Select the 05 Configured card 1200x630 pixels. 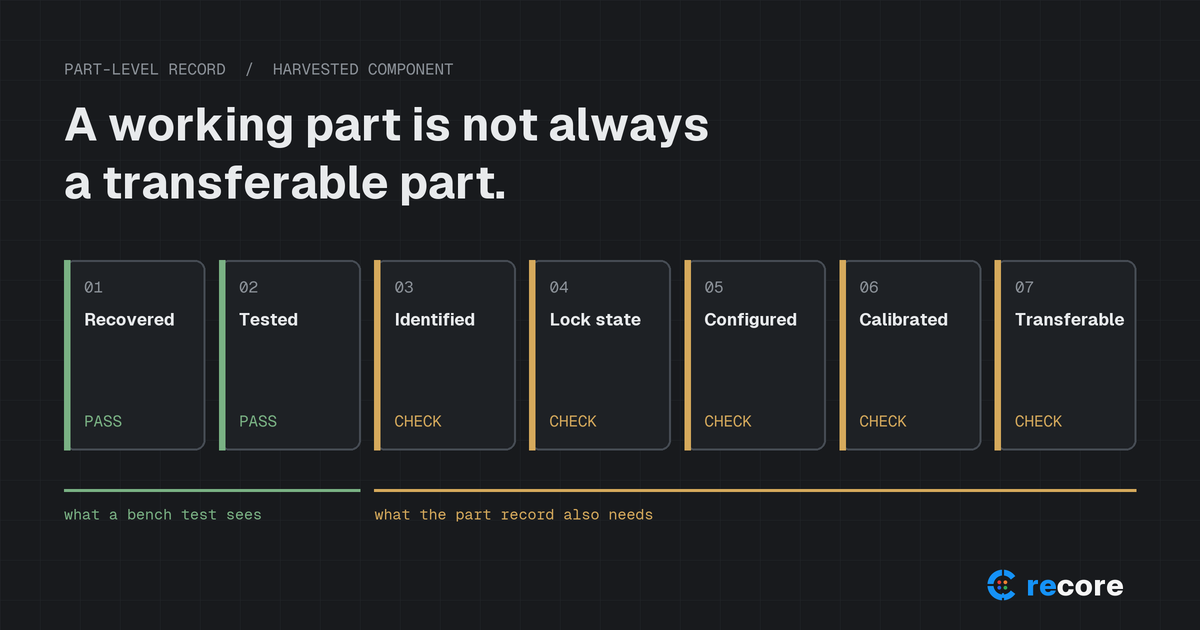(755, 355)
